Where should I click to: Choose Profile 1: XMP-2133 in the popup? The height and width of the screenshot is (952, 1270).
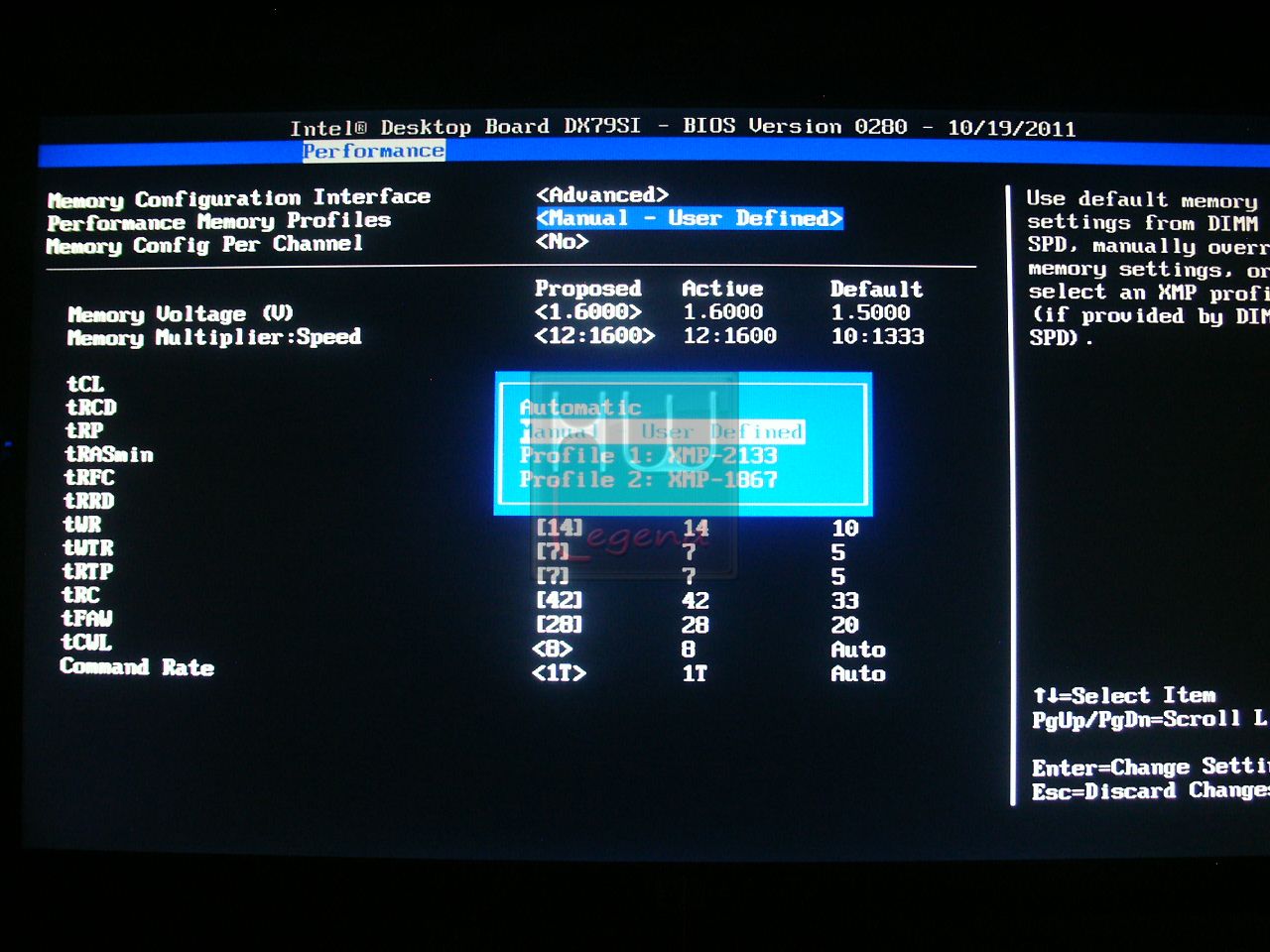648,455
